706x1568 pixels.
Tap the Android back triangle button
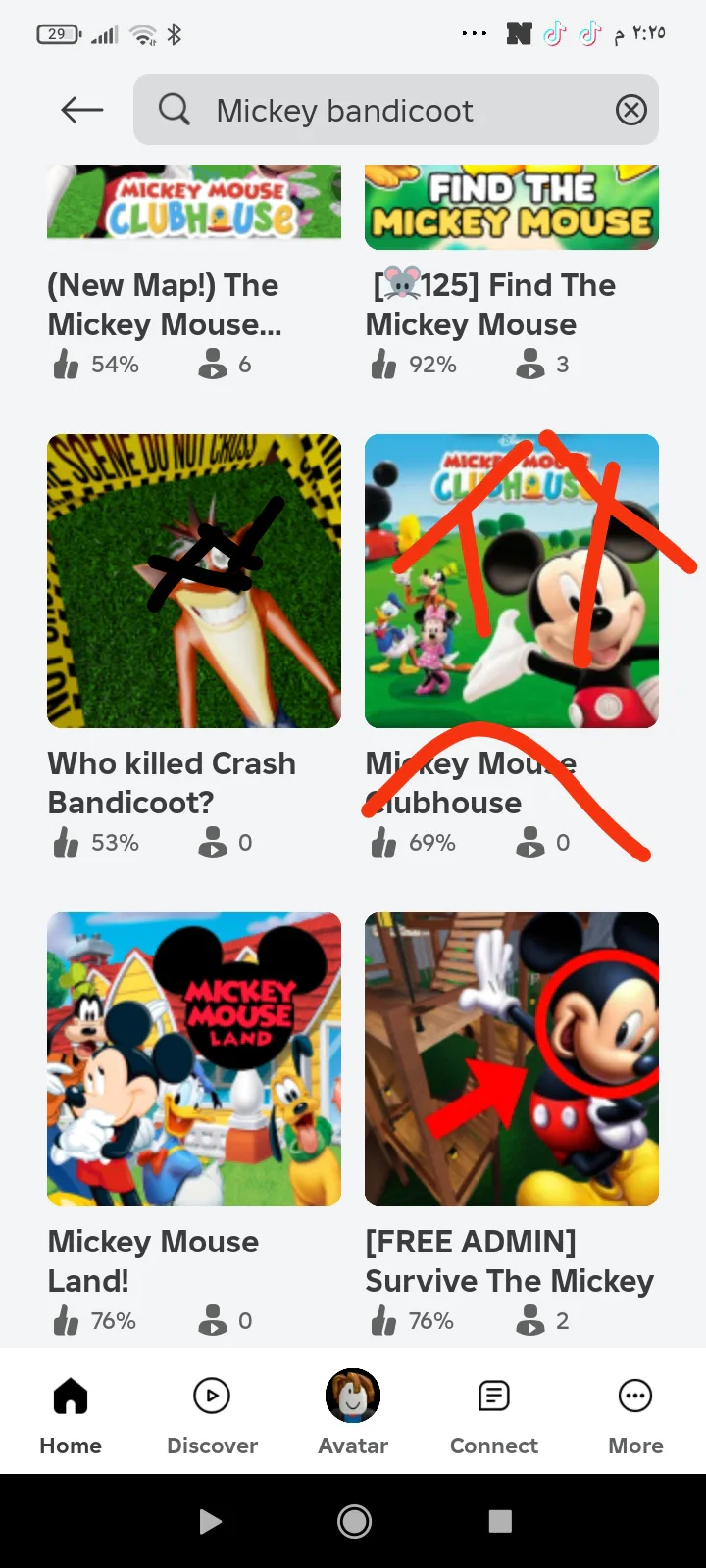point(210,1521)
